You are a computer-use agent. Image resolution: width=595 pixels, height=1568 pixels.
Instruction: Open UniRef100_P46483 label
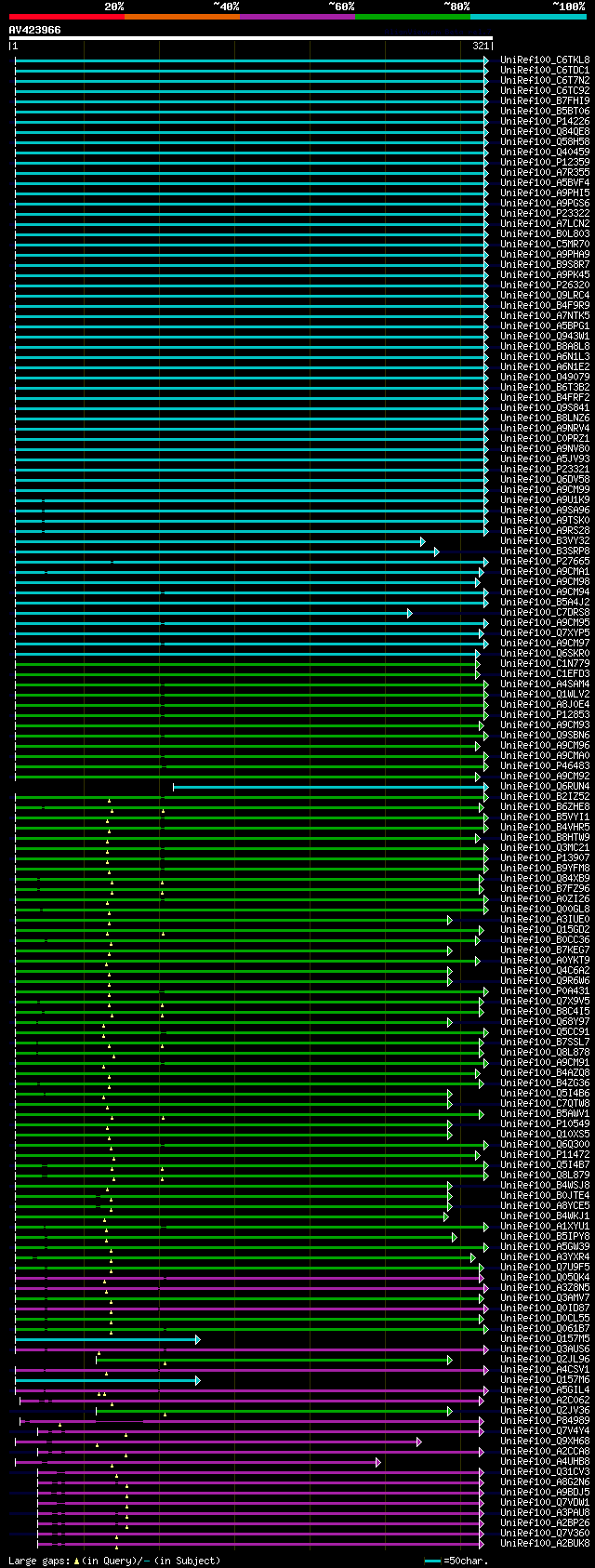(545, 765)
